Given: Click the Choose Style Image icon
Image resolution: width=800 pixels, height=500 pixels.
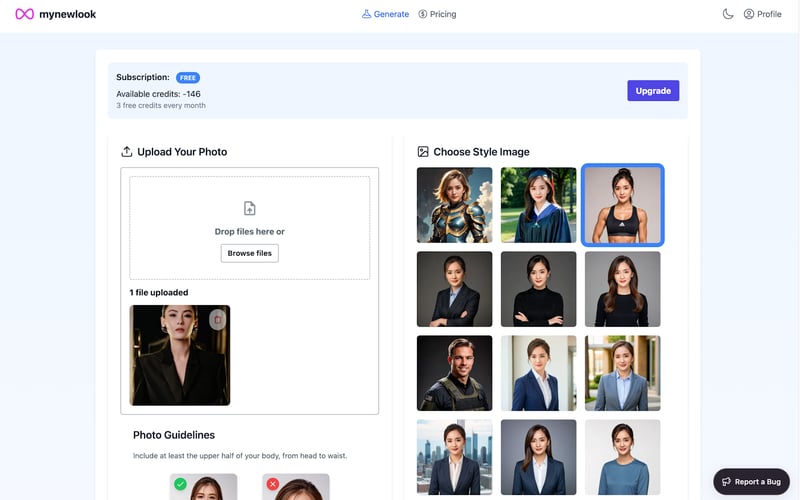Looking at the screenshot, I should [x=423, y=152].
